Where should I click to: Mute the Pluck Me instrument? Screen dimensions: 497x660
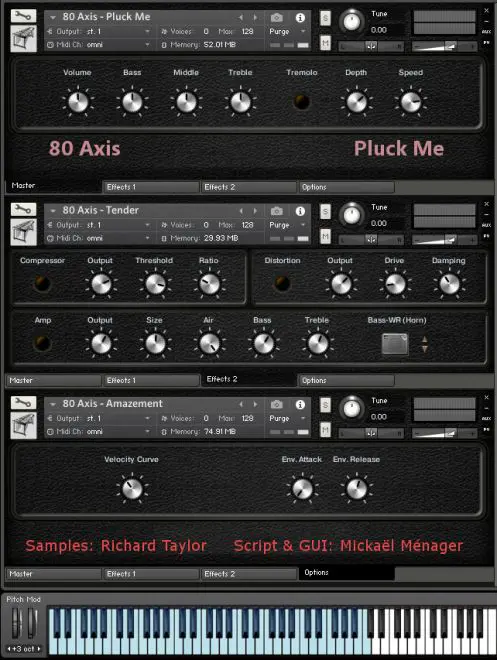(325, 43)
